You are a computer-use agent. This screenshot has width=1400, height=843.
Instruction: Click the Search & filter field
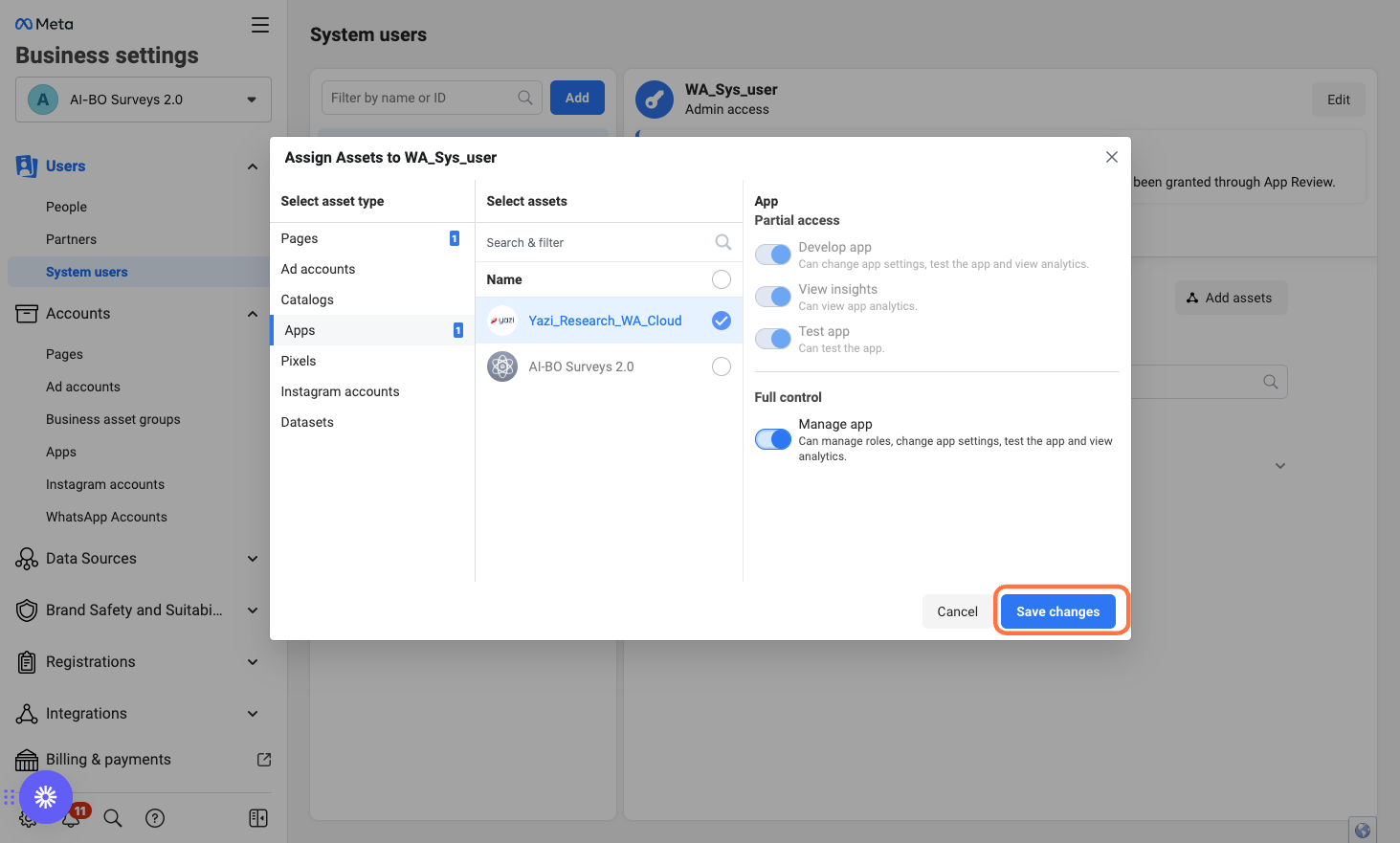tap(609, 242)
